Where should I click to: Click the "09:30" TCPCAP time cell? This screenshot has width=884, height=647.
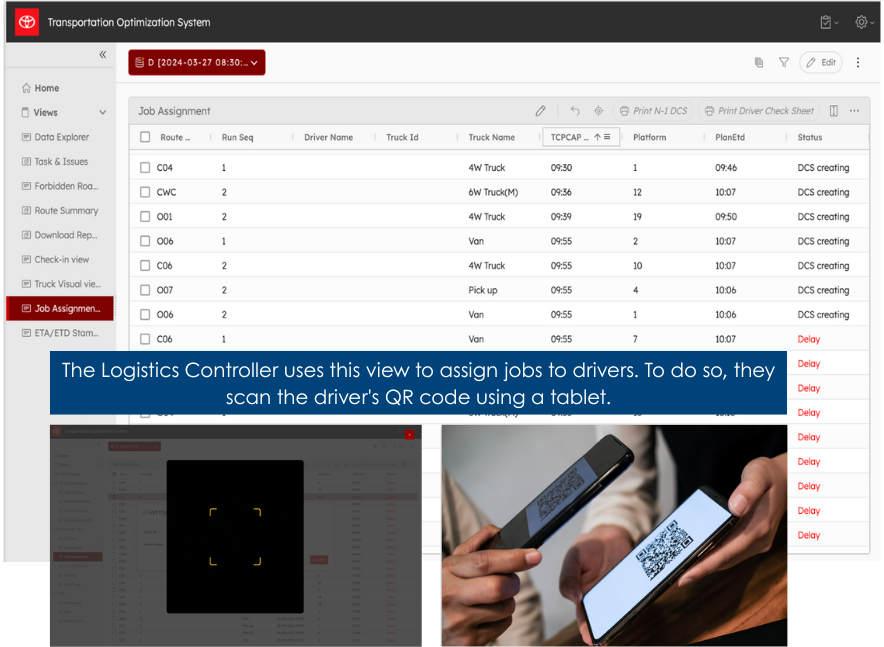pos(561,167)
